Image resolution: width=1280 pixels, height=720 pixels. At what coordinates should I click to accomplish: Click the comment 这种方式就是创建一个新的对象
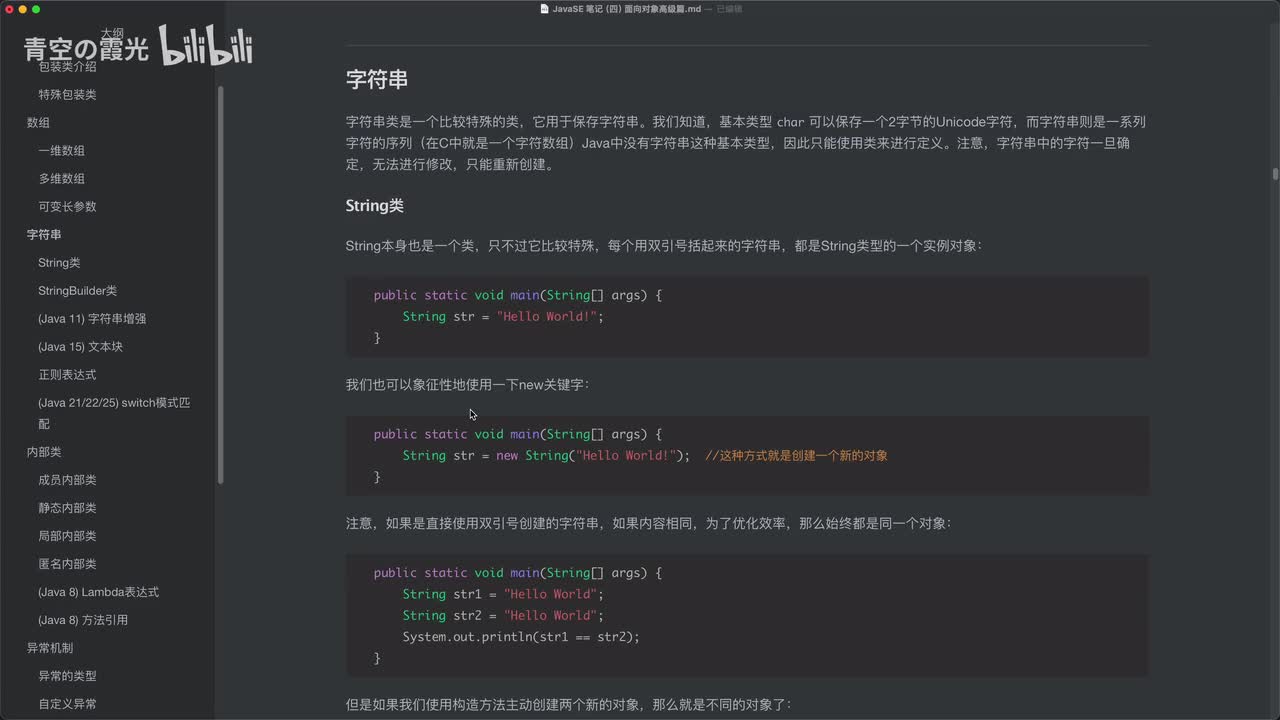tap(796, 455)
